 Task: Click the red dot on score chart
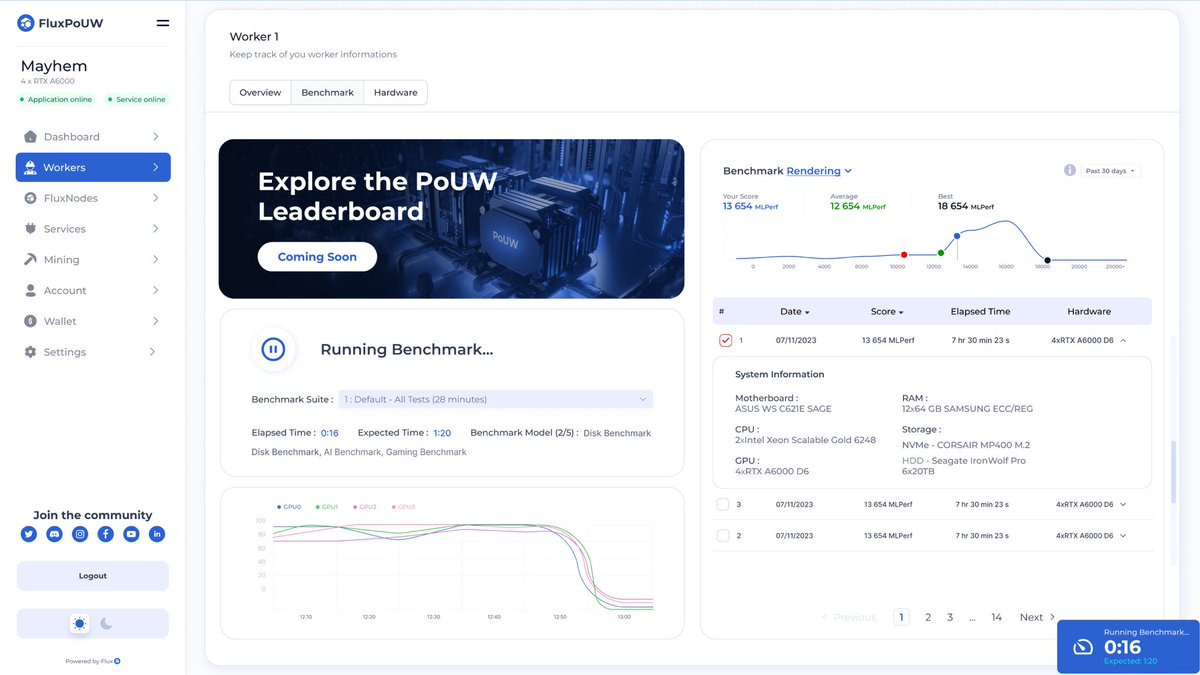pyautogui.click(x=904, y=255)
